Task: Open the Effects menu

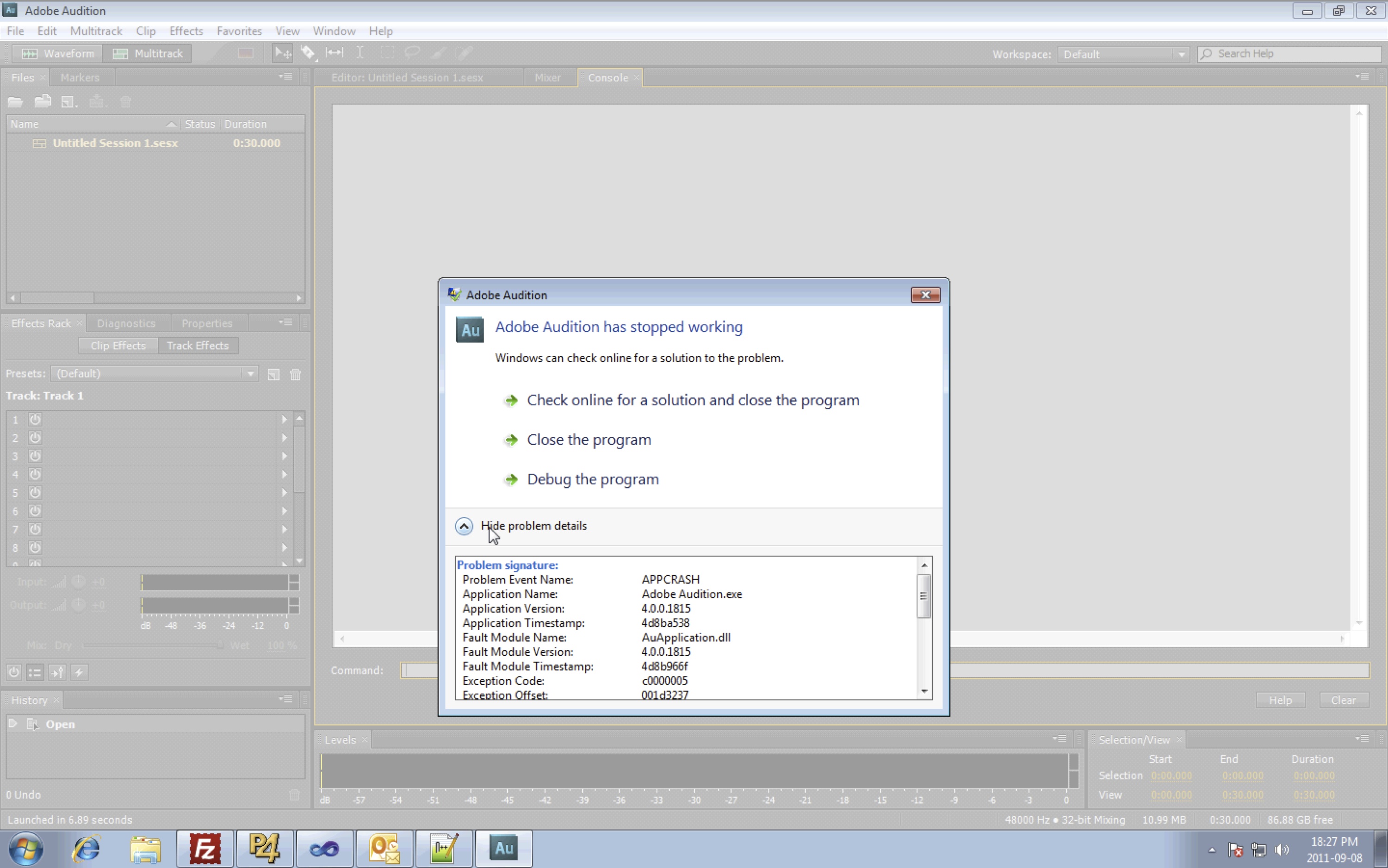Action: point(186,31)
